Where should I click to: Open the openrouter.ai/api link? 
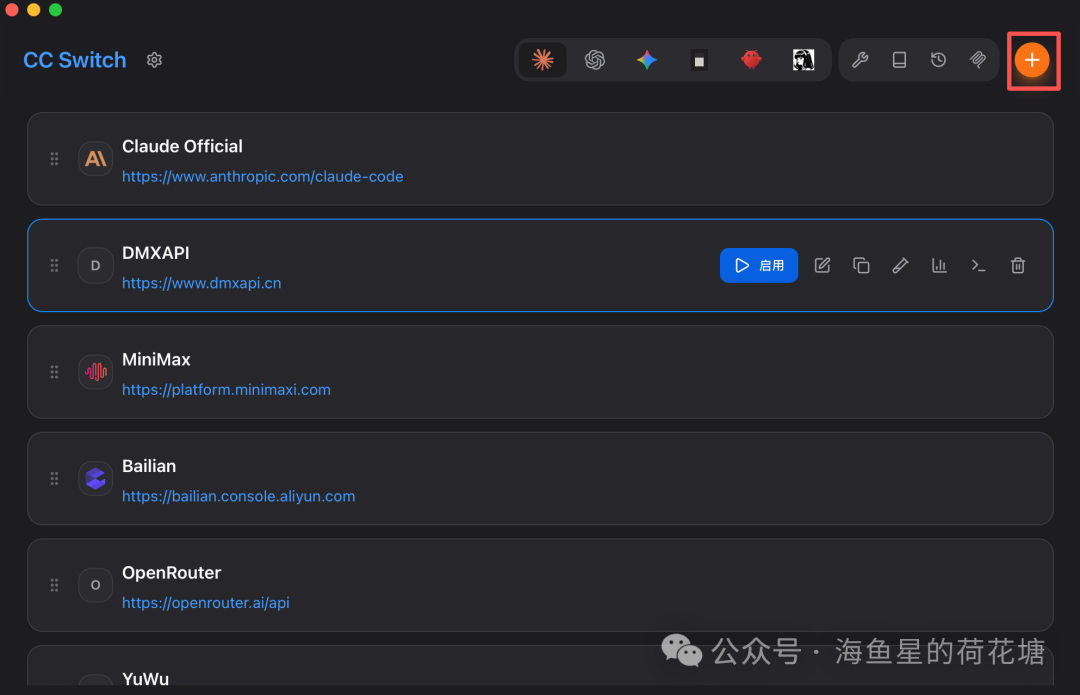click(x=205, y=603)
